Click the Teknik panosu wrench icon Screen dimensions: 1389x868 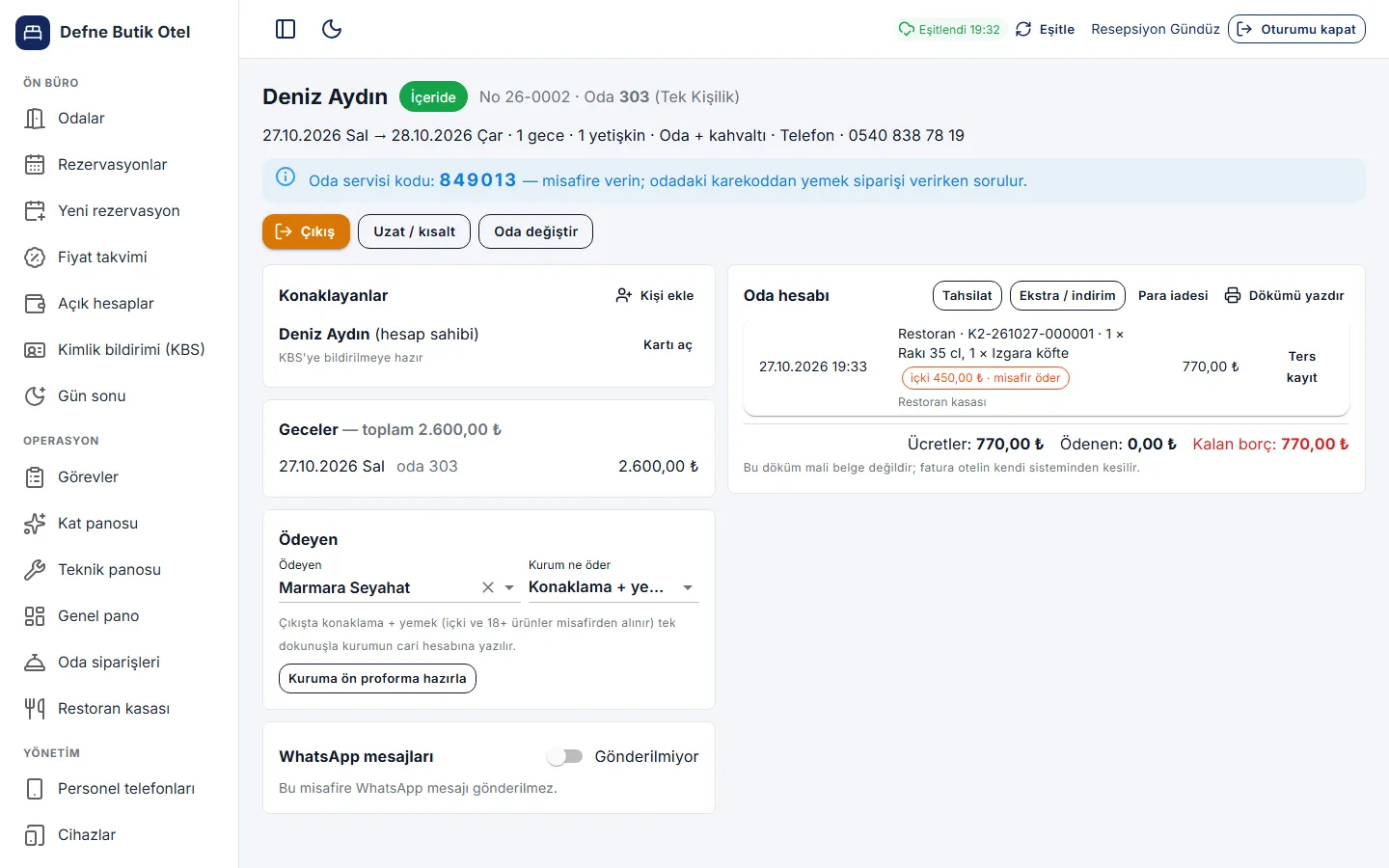pos(35,570)
